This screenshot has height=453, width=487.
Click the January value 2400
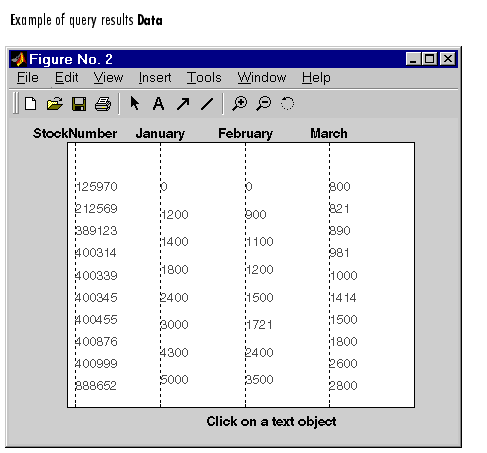[x=174, y=297]
